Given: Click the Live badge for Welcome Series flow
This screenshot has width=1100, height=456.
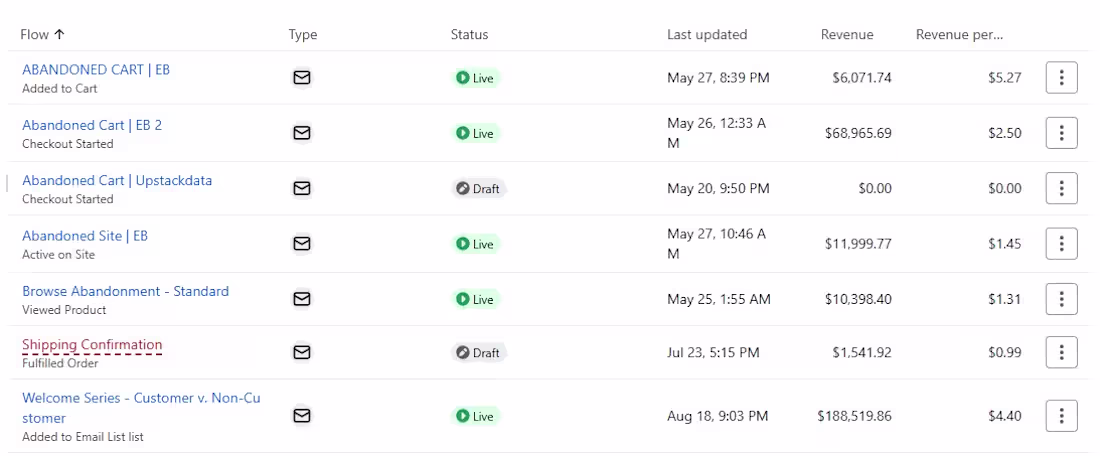Looking at the screenshot, I should pyautogui.click(x=475, y=417).
